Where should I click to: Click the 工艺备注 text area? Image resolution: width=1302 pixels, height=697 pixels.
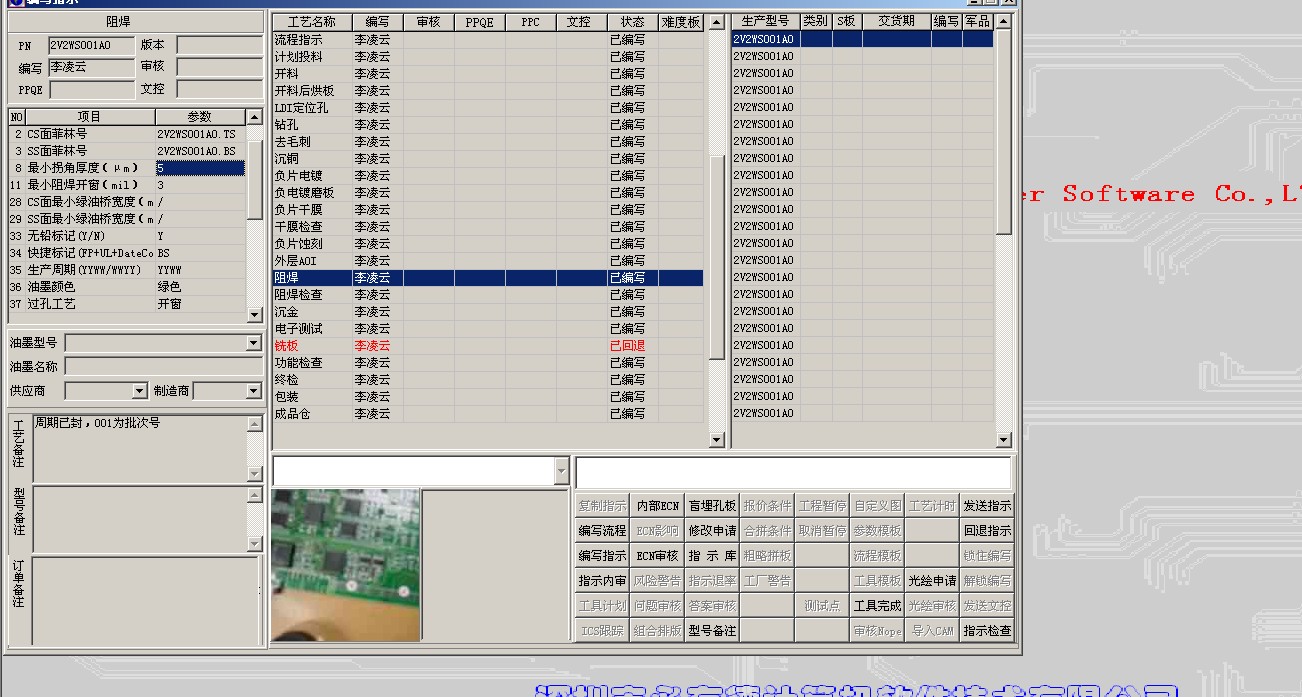[139, 448]
